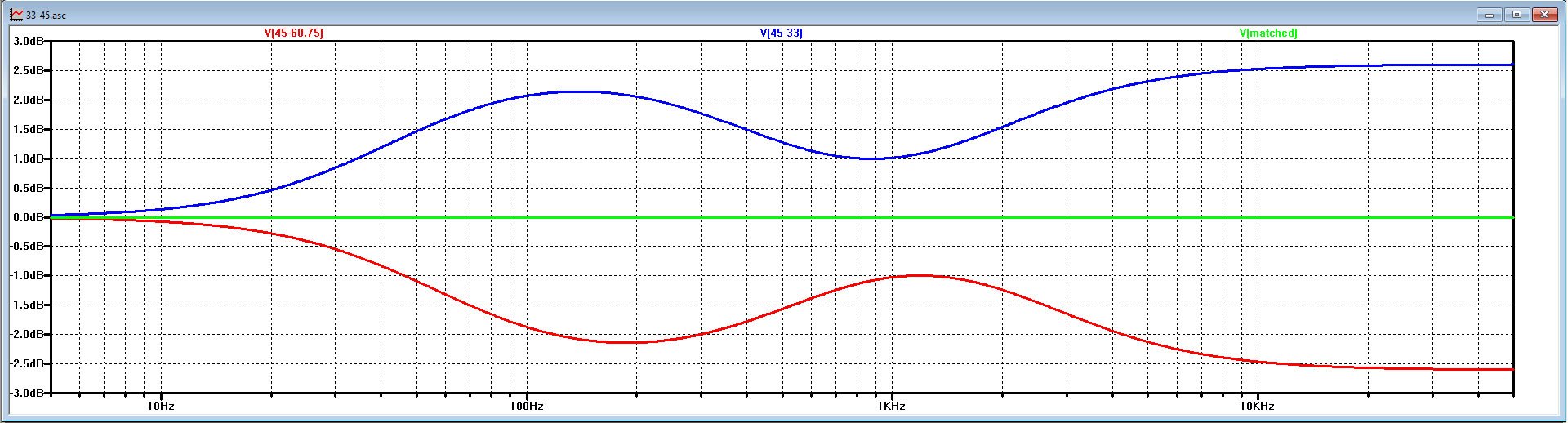Click the 2.0dB vertical axis label
This screenshot has height=423, width=1568.
(27, 100)
